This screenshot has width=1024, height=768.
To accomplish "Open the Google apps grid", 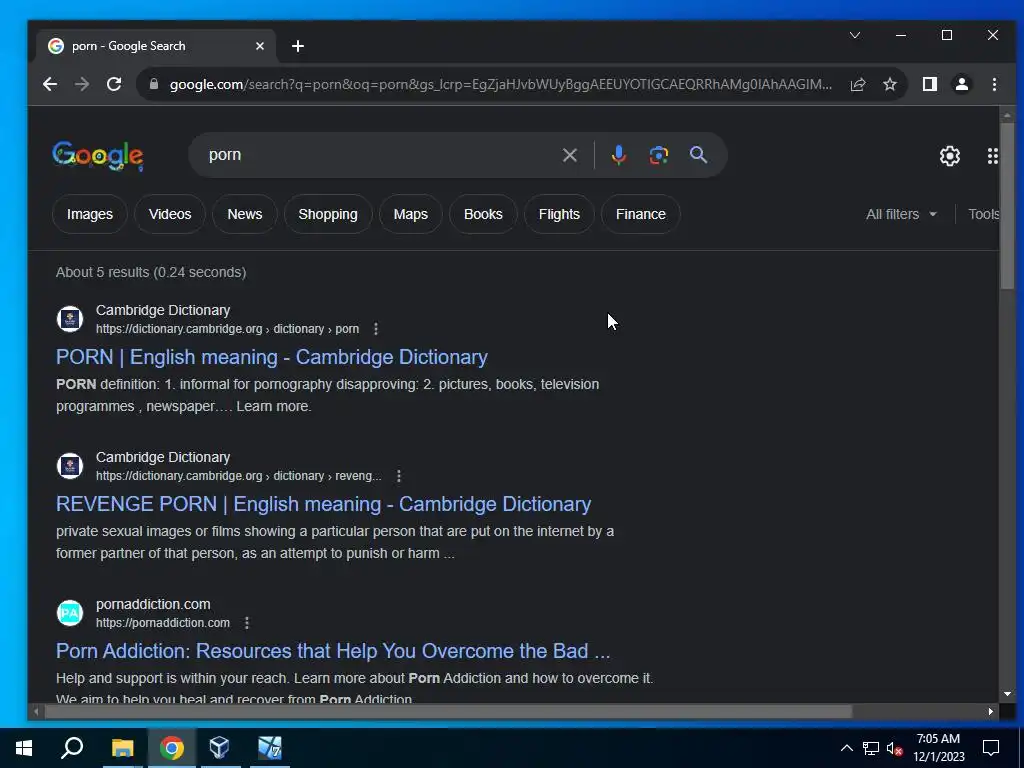I will [x=993, y=155].
